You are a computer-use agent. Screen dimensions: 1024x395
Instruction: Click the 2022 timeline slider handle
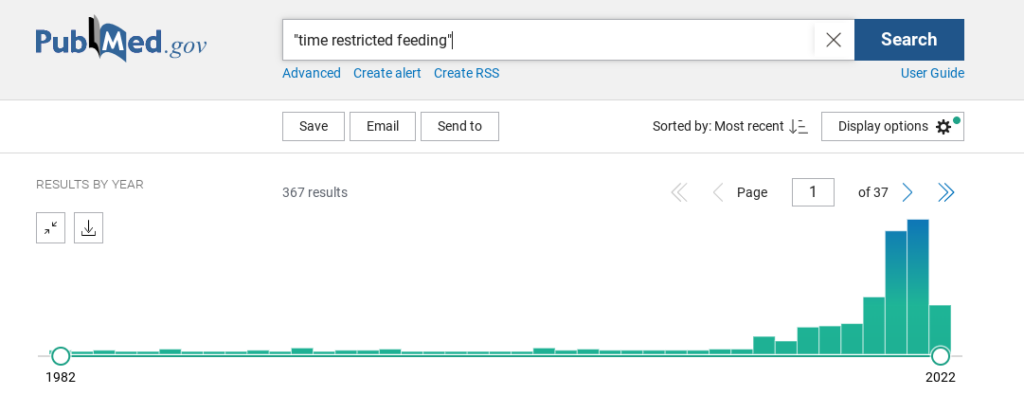[x=940, y=356]
